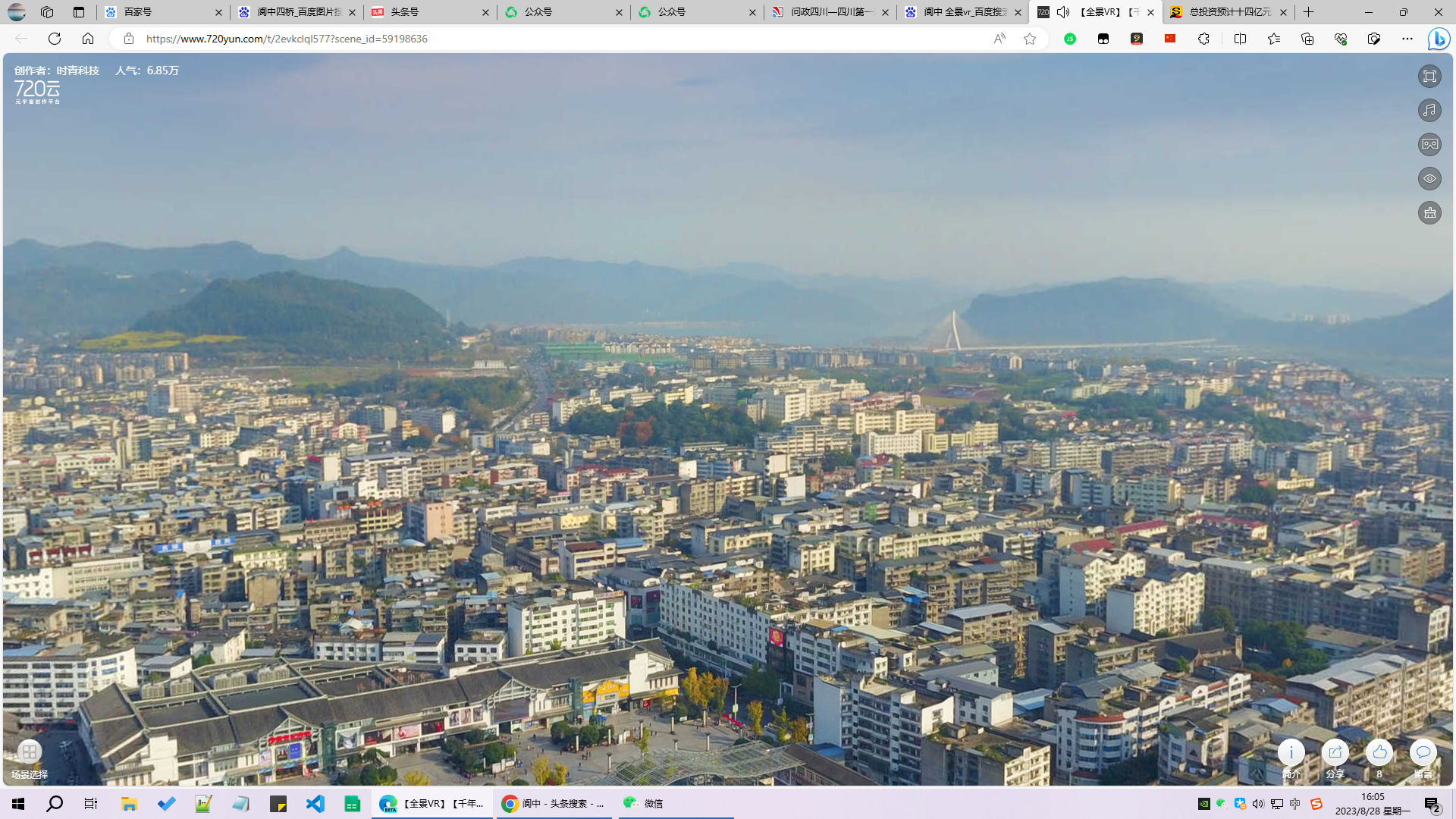1456x819 pixels.
Task: Switch to Chrome 阆中 头条搜索 window
Action: (x=554, y=804)
